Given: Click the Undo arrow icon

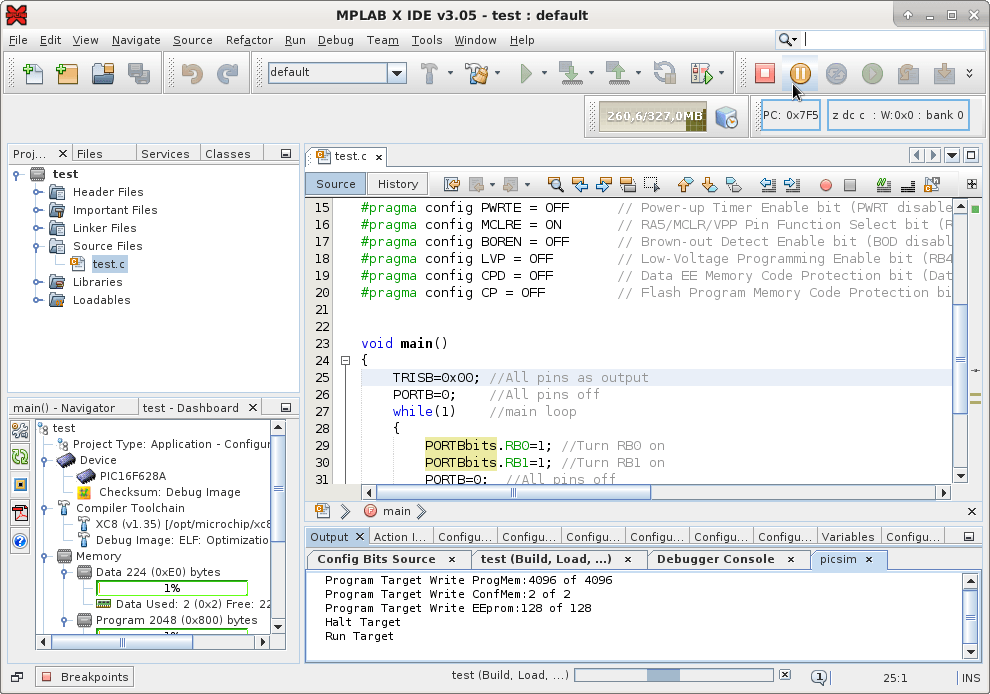Looking at the screenshot, I should (x=192, y=73).
